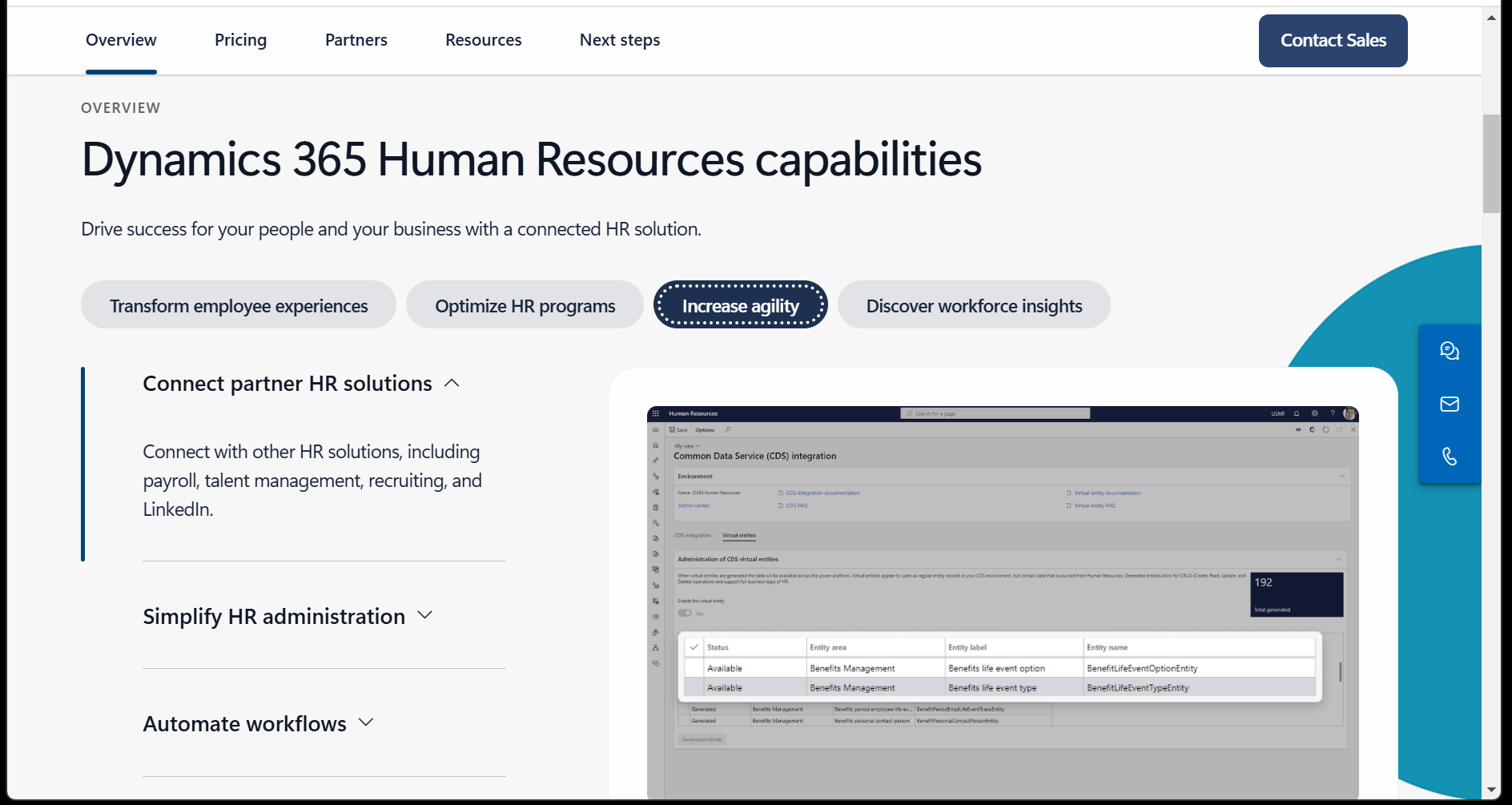Open the 'Admin center' link

[694, 505]
